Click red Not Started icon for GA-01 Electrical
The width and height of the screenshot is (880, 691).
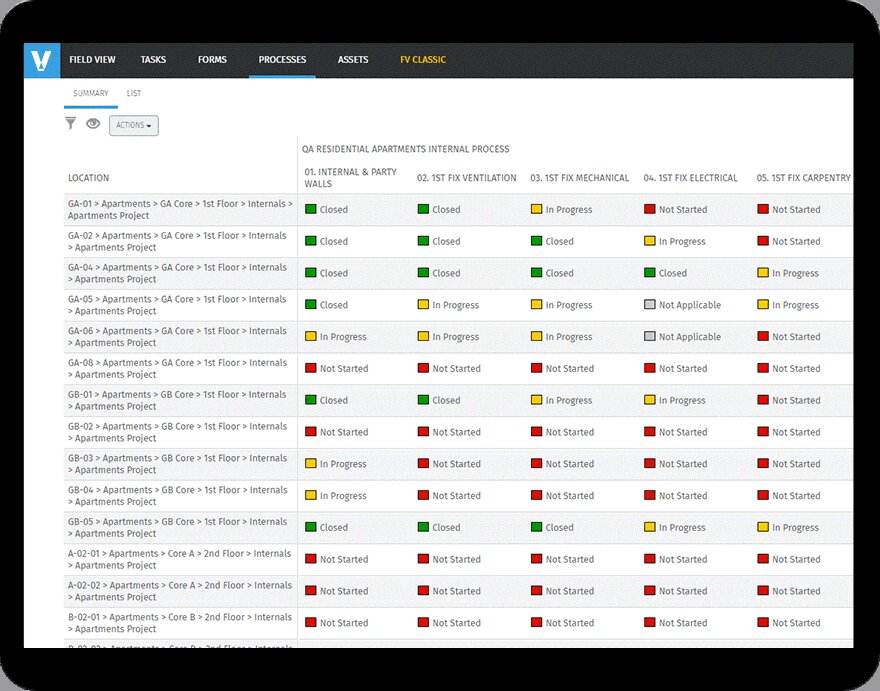[x=650, y=210]
